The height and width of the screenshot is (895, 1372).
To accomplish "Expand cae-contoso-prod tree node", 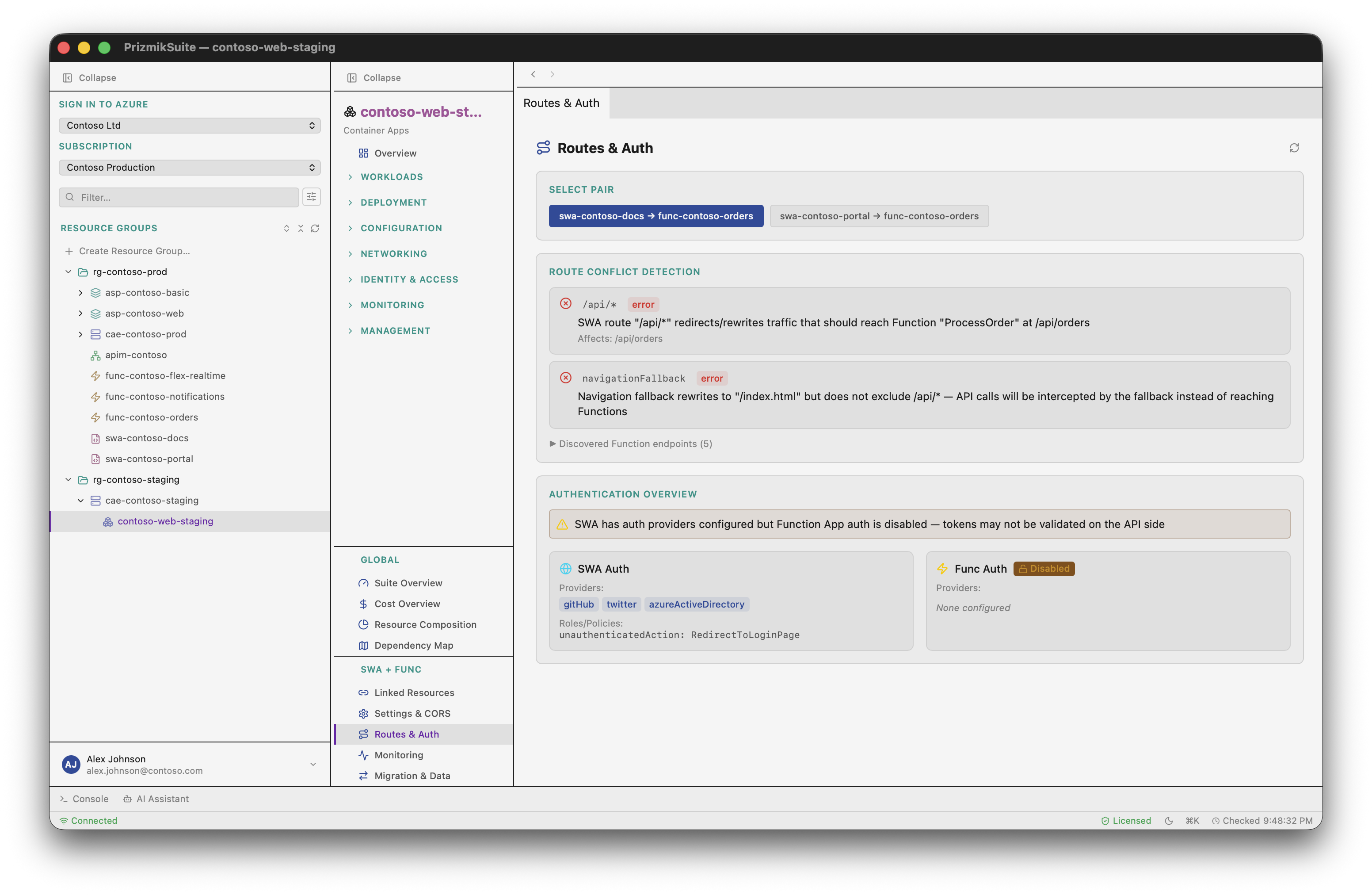I will pyautogui.click(x=81, y=334).
